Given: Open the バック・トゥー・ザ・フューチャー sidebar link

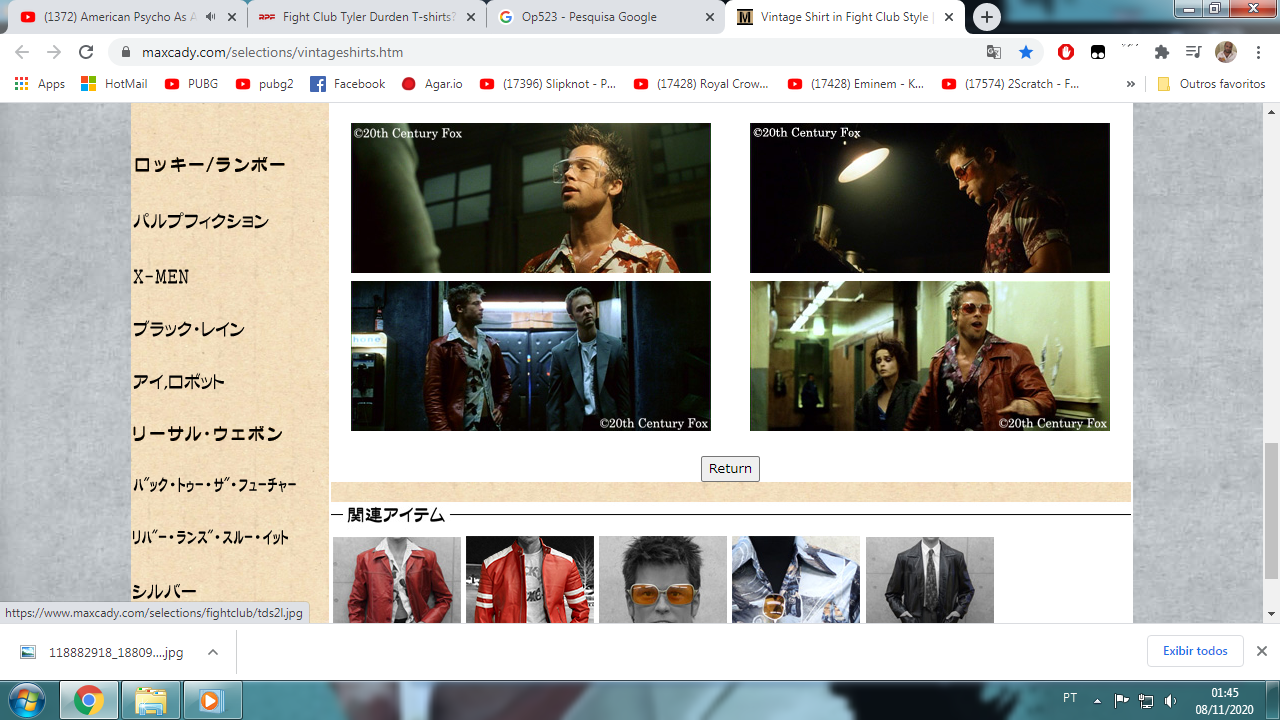Looking at the screenshot, I should 215,485.
